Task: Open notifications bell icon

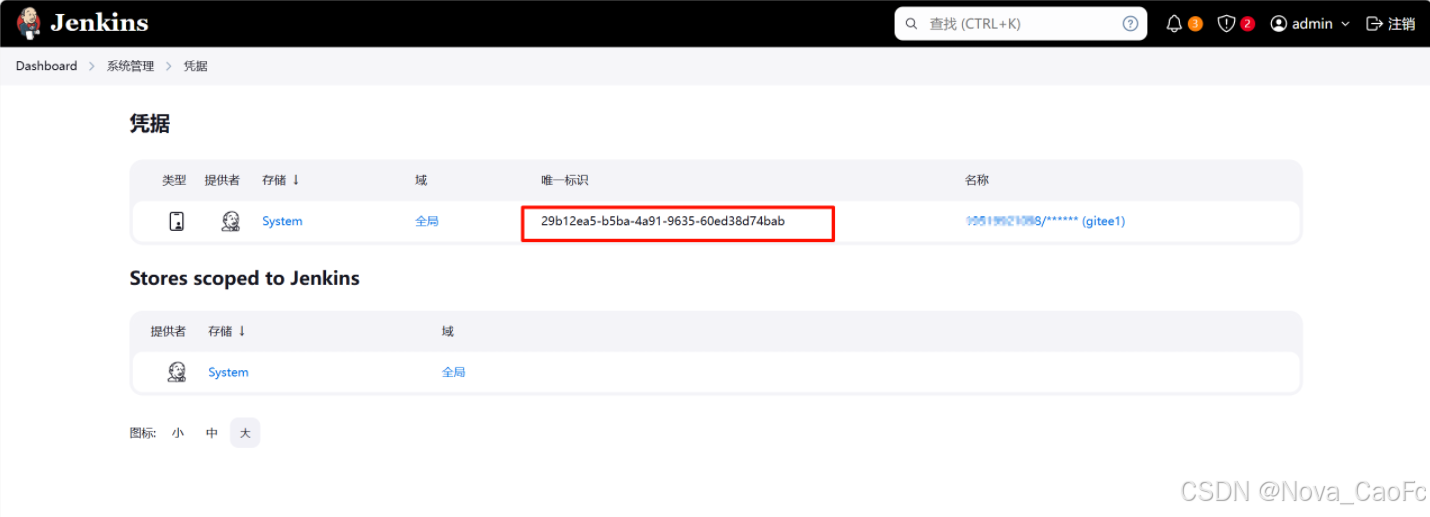Action: point(1174,23)
